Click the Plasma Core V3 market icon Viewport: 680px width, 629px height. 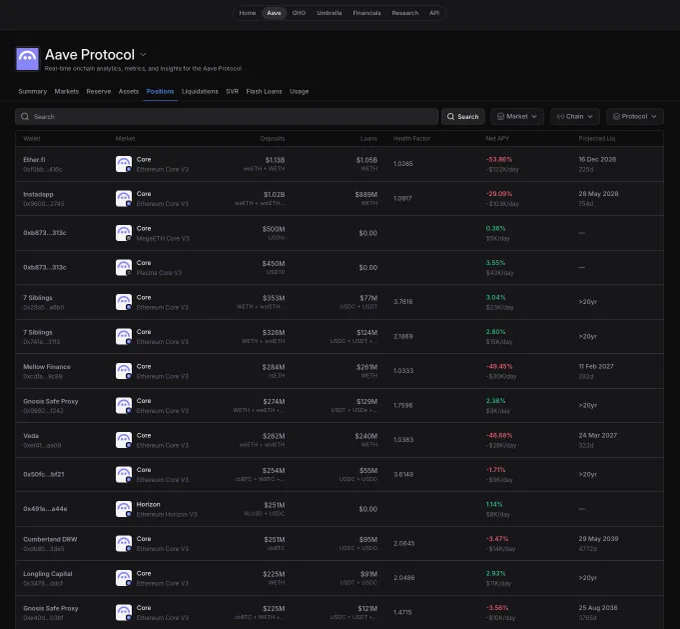[x=124, y=267]
